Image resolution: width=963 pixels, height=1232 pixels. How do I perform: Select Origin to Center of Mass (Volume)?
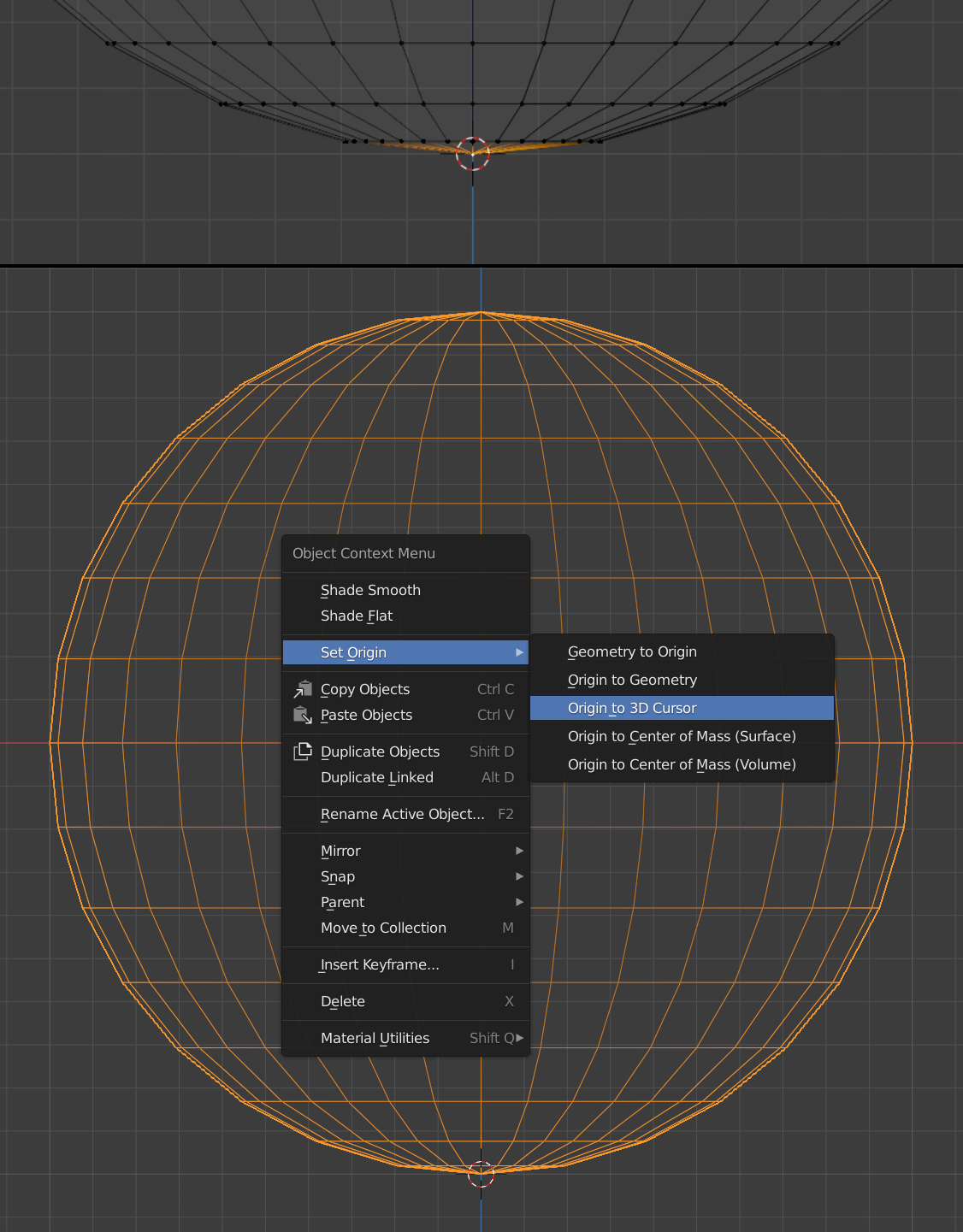click(682, 764)
